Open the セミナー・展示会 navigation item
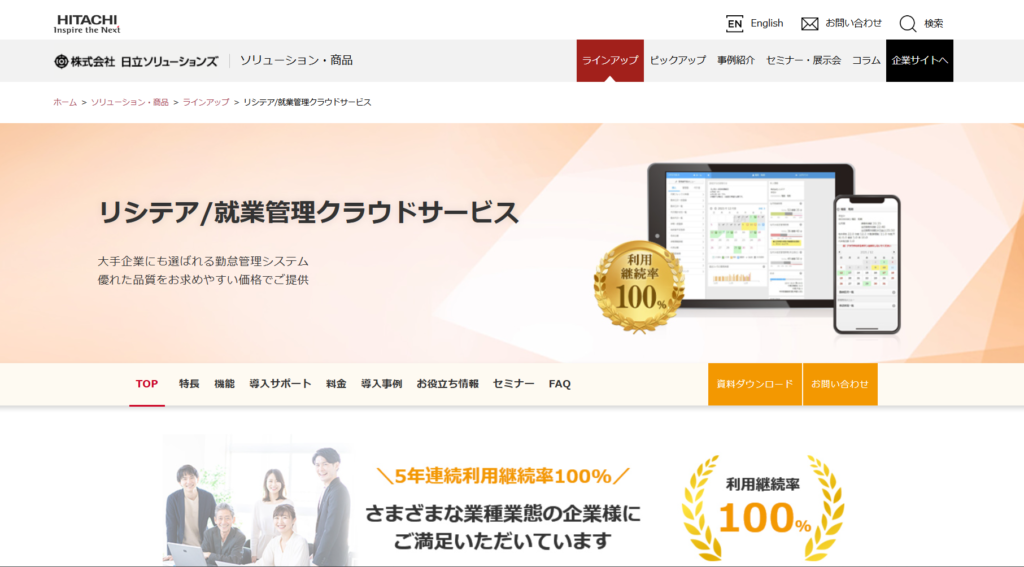 [x=803, y=60]
